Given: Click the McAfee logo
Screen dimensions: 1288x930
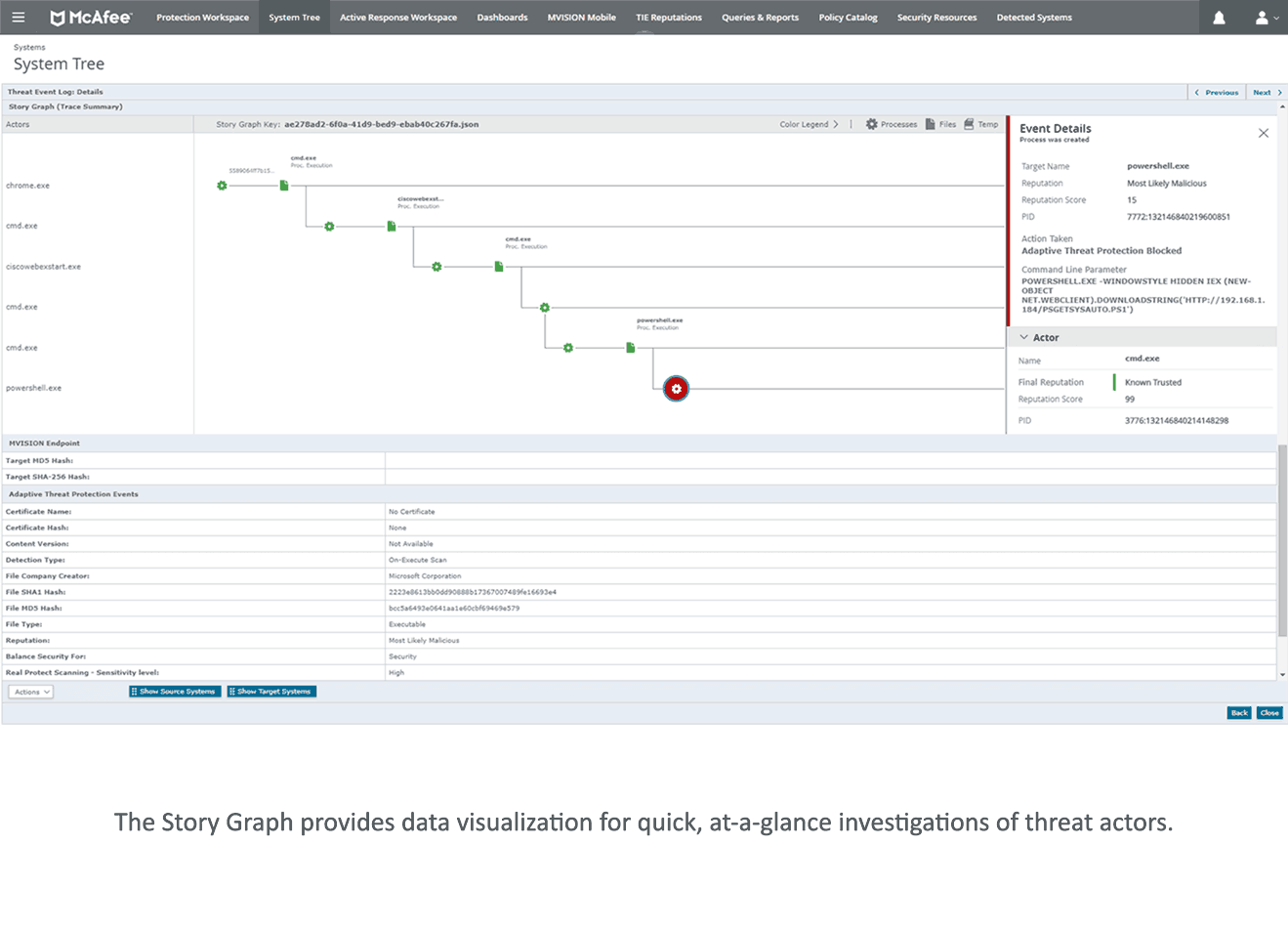Looking at the screenshot, I should 91,17.
